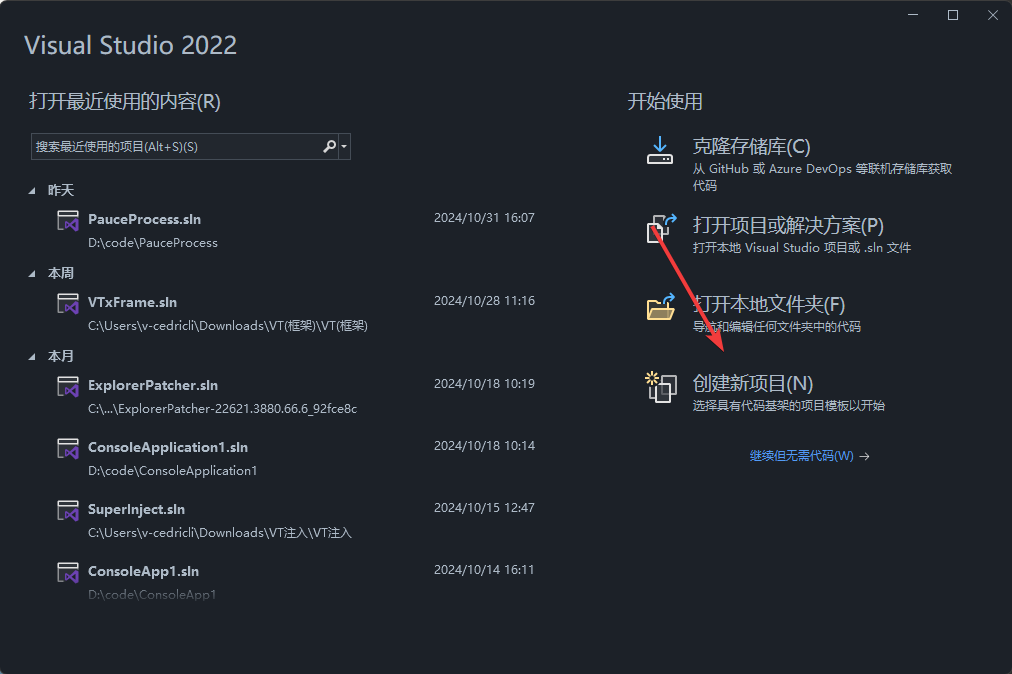Maximize the Visual Studio 2022 window

[953, 15]
